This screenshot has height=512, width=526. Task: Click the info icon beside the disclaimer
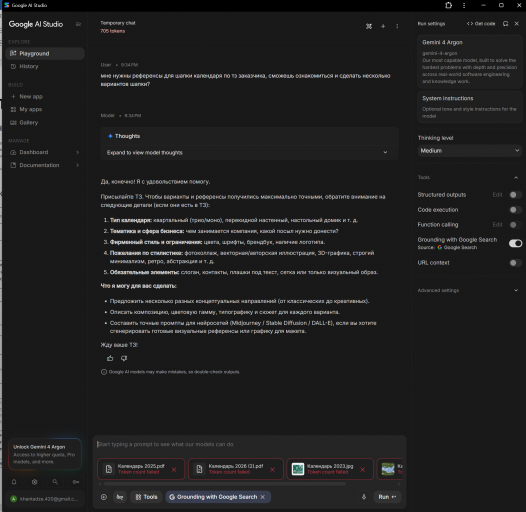click(x=104, y=372)
